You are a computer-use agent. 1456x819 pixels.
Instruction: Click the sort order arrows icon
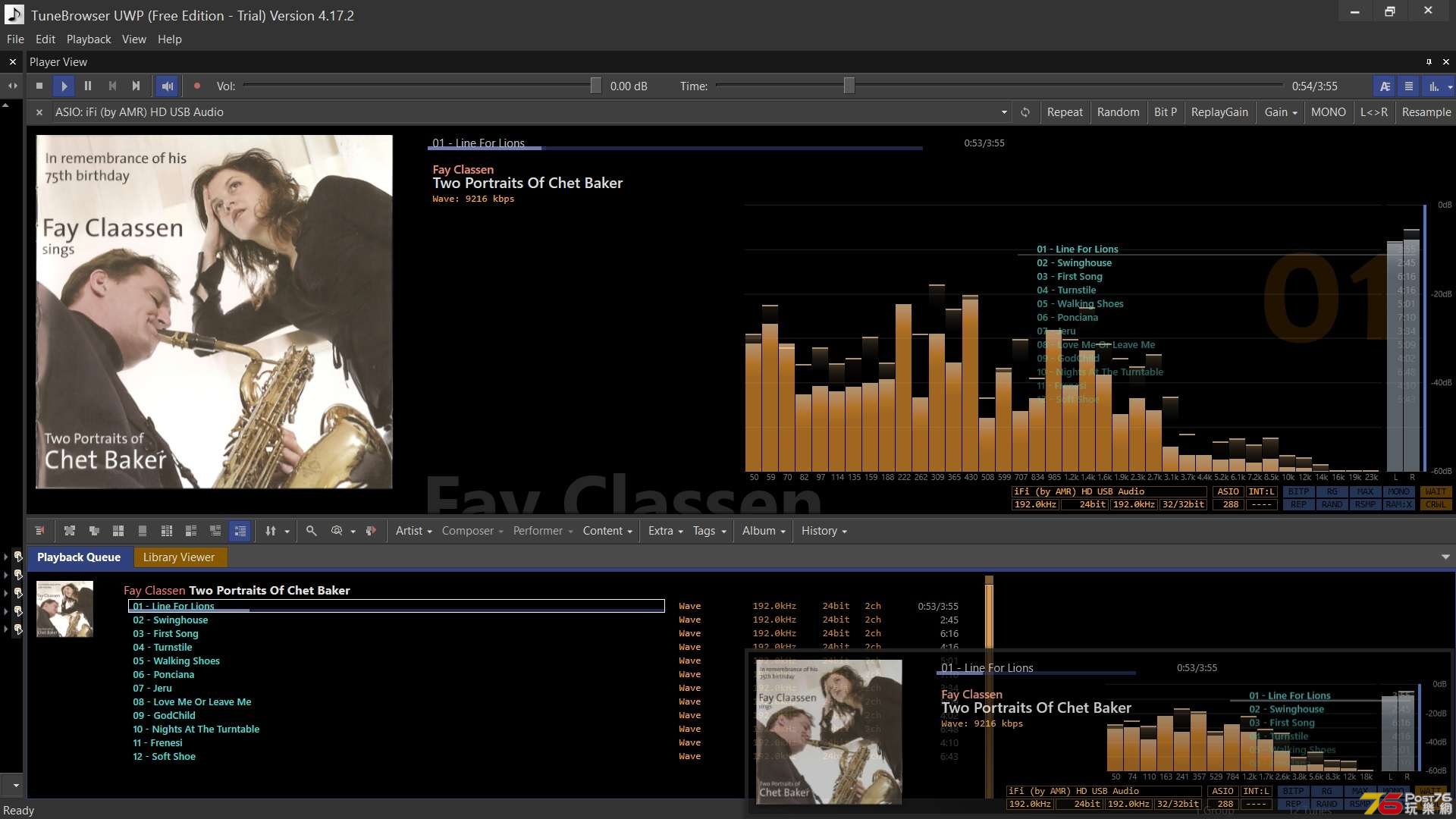(271, 531)
